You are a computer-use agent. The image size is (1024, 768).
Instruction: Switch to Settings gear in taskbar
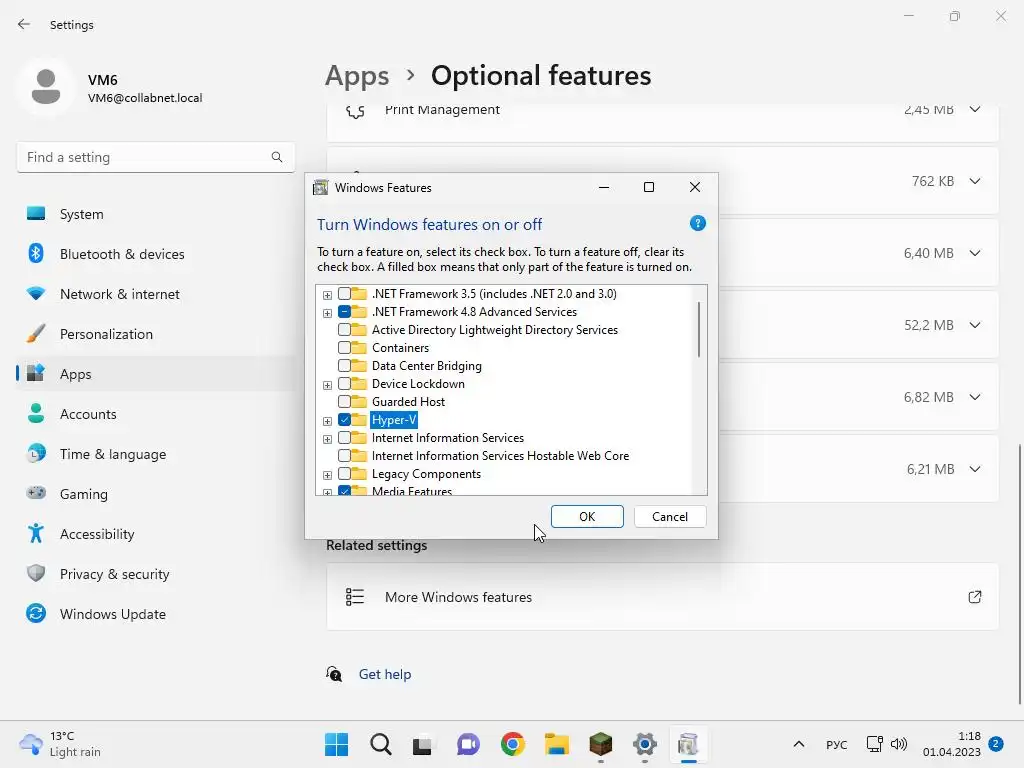(645, 744)
